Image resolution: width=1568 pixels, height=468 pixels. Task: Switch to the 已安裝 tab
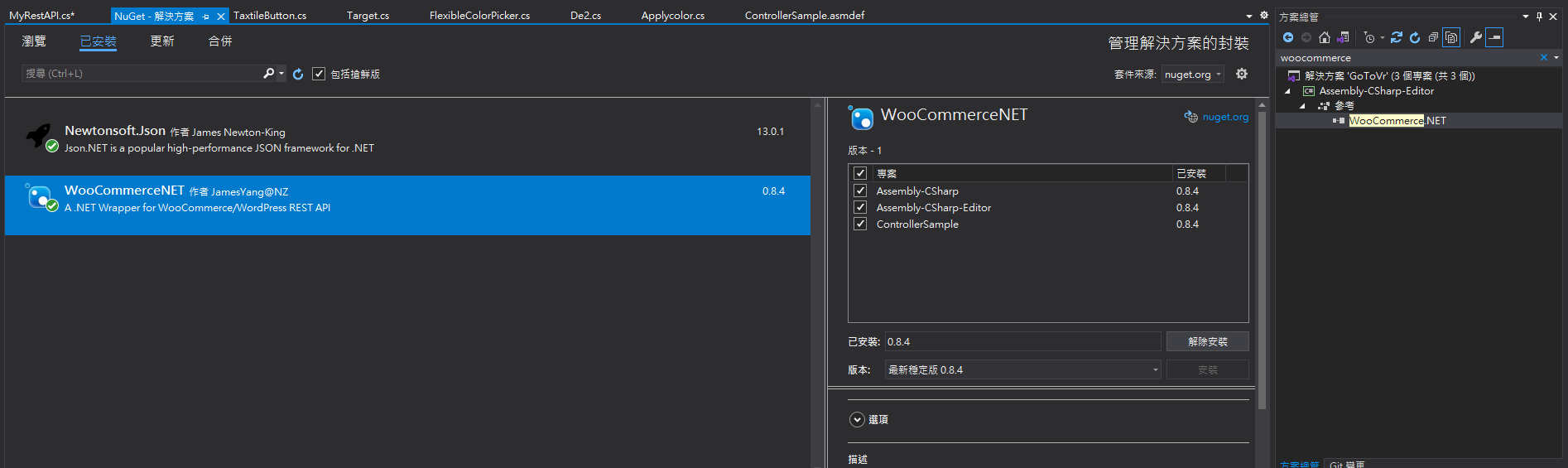(98, 41)
